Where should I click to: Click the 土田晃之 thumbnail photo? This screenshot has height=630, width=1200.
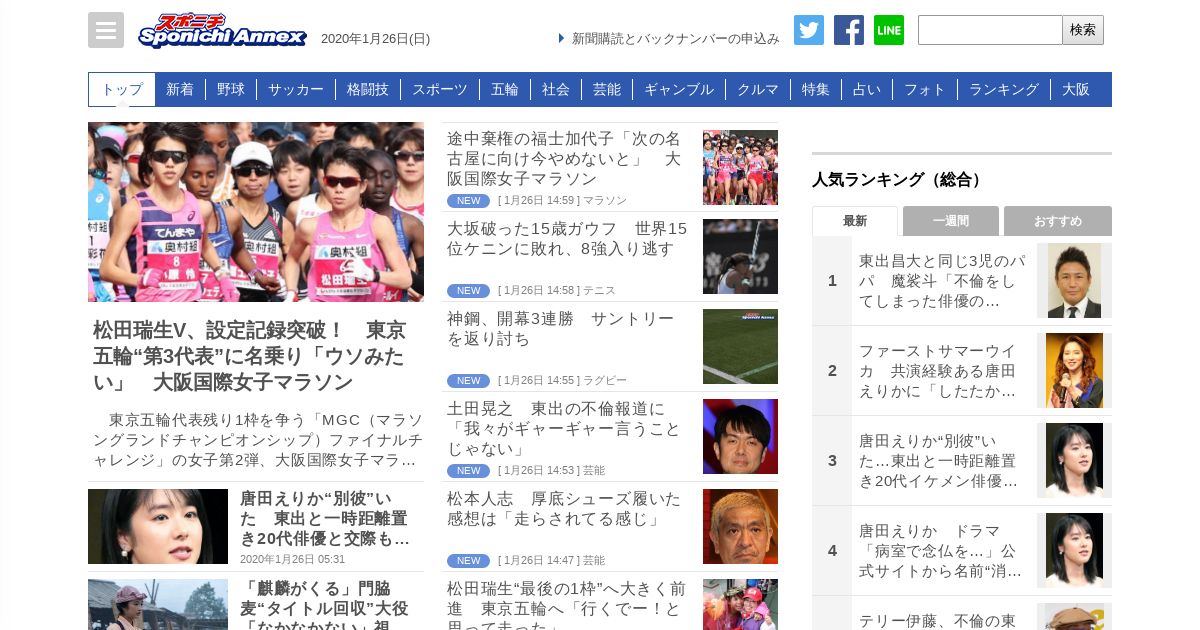click(x=740, y=436)
